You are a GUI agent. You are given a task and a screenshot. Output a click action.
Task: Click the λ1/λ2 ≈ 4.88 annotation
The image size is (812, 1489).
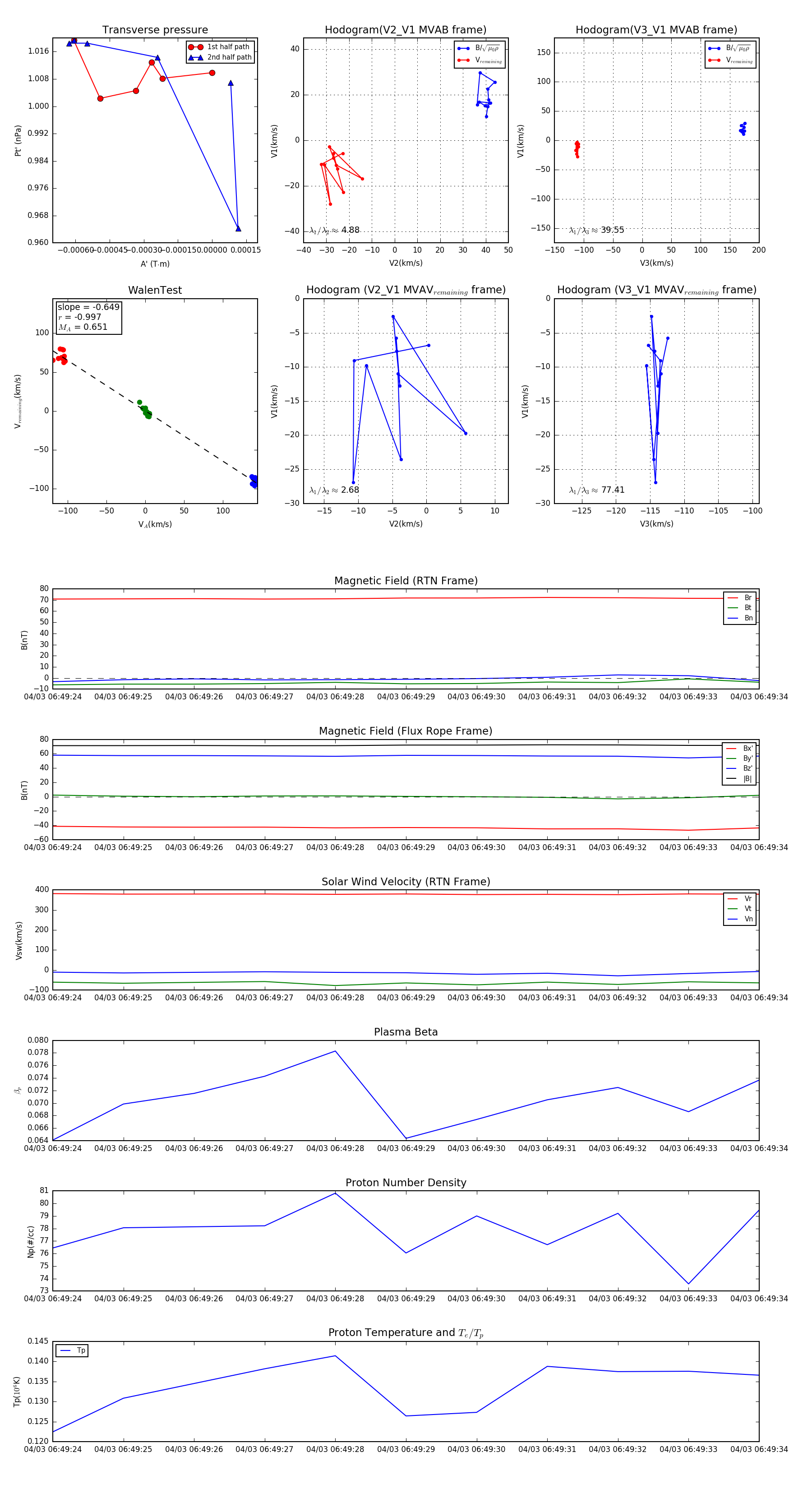[x=334, y=230]
